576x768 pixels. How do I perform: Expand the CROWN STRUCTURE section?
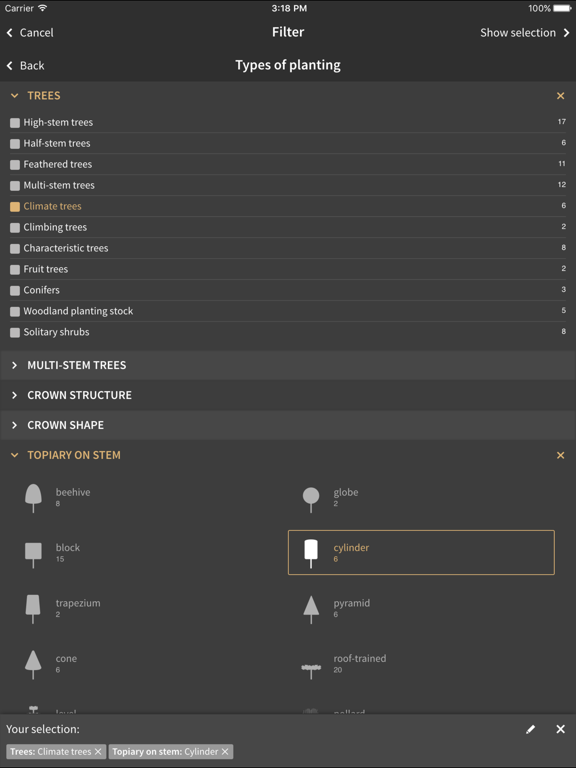(x=288, y=395)
